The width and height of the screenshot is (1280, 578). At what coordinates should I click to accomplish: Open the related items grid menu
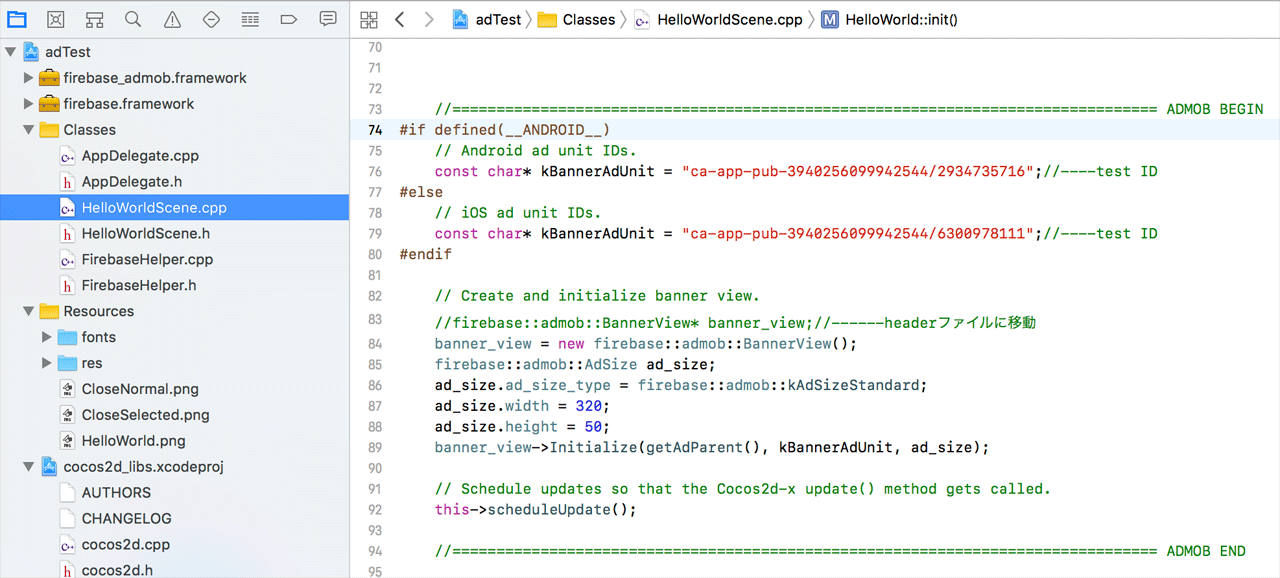point(369,19)
